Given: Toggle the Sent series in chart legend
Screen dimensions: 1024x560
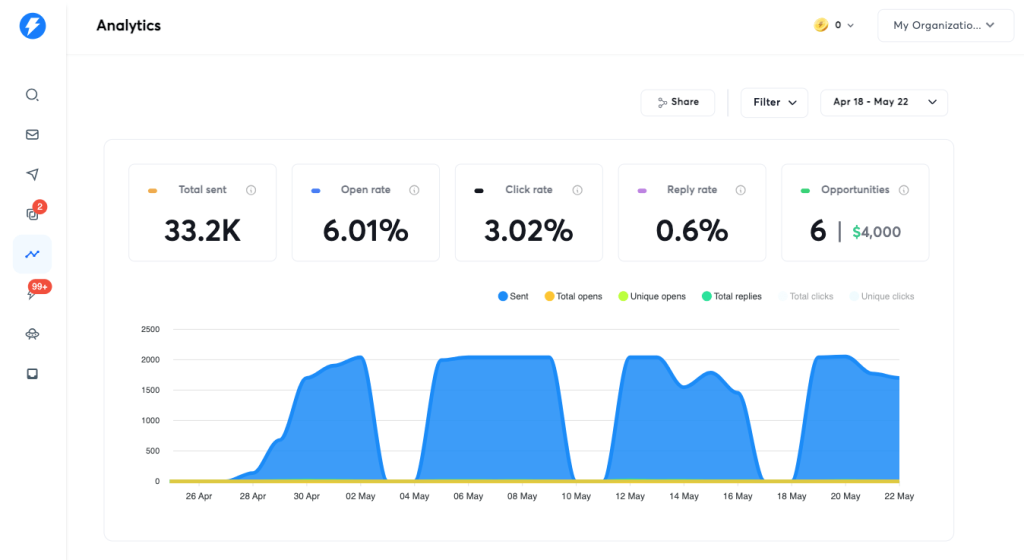Looking at the screenshot, I should (x=513, y=296).
